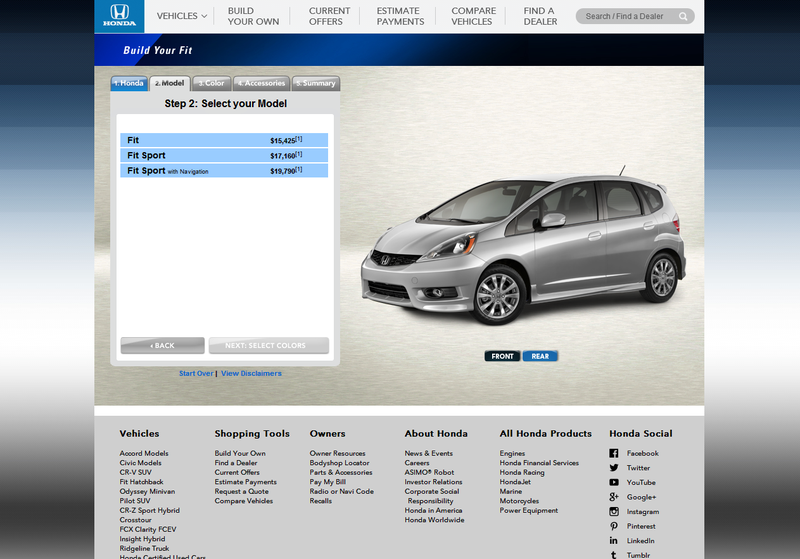
Task: Open Honda Financial Services footer link
Action: click(x=539, y=463)
